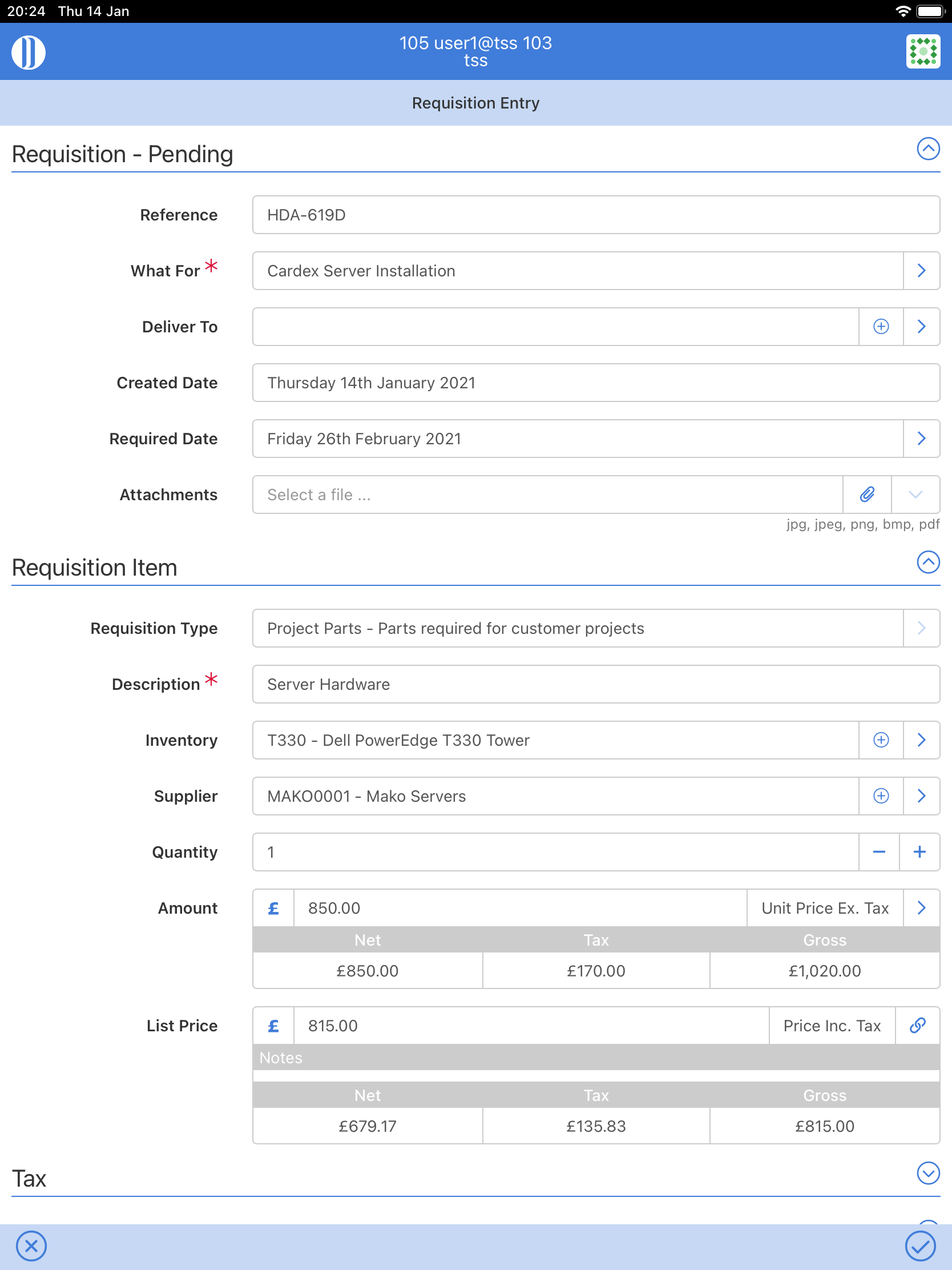Expand the Tax section
The image size is (952, 1270).
tap(928, 1173)
